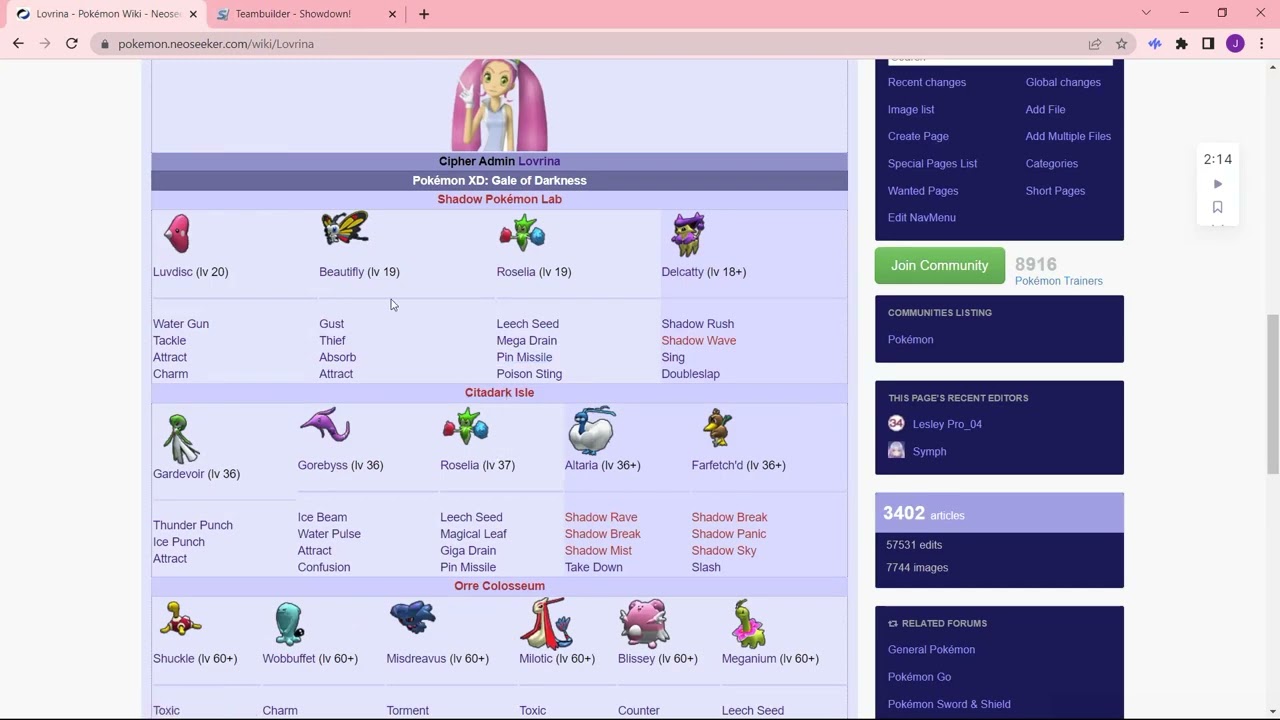Click the Farfetch'd sprite image
The width and height of the screenshot is (1280, 720).
coord(718,428)
